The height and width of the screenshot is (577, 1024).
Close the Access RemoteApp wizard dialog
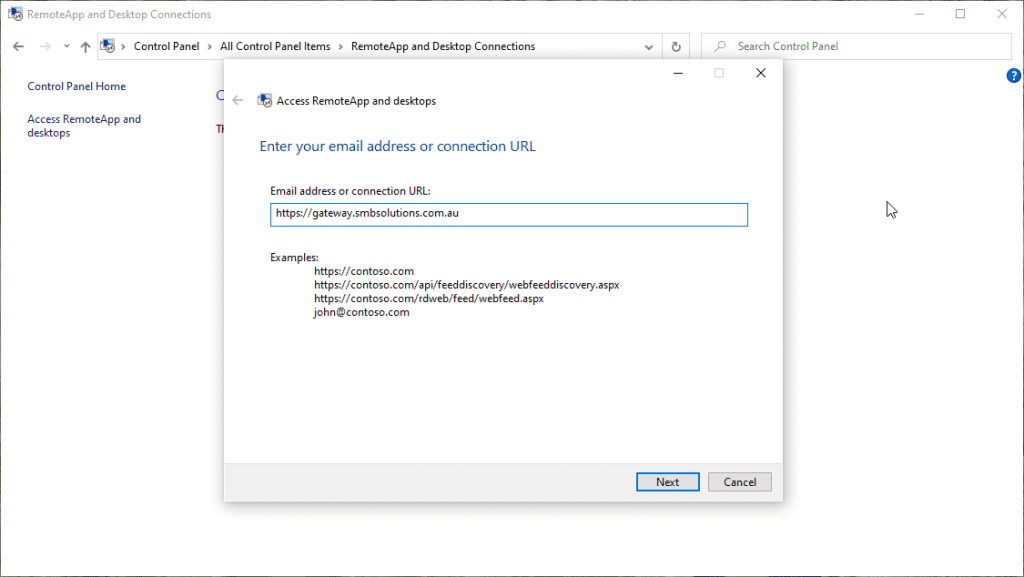tap(761, 73)
